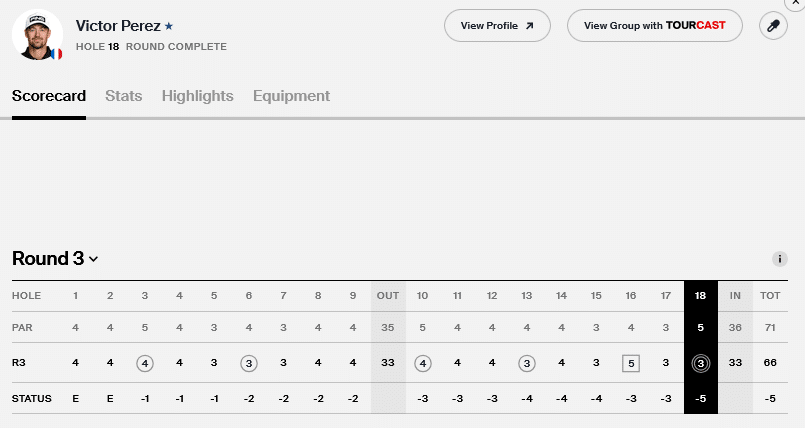Click the circled eagle score on hole 18
The image size is (805, 428).
699,363
